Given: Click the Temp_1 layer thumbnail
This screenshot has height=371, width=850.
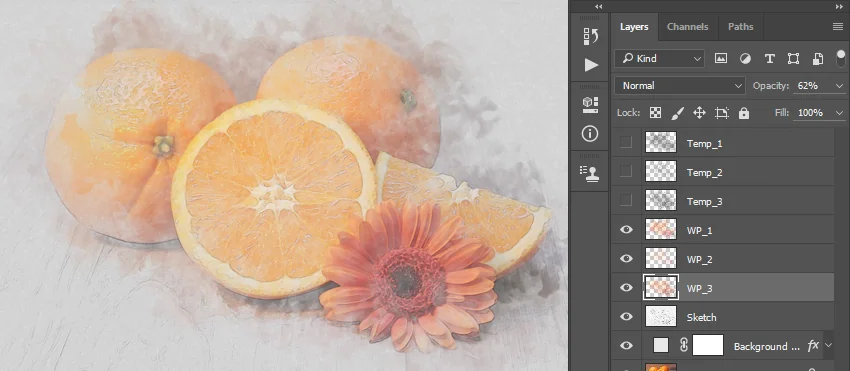Looking at the screenshot, I should pyautogui.click(x=661, y=142).
